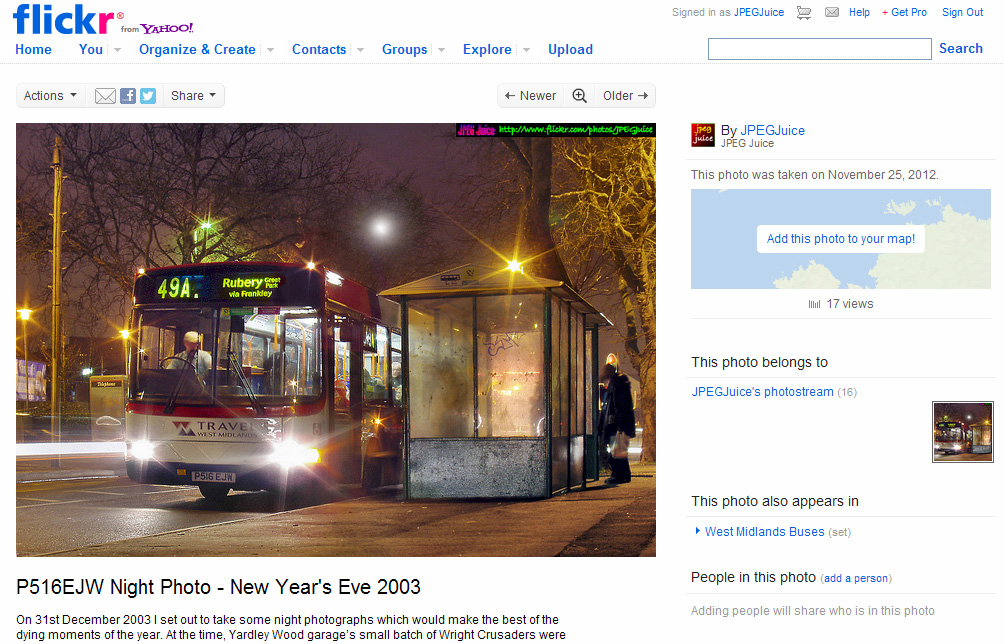Click inside the search input field
Screen dimensions: 1004x644
(x=819, y=48)
